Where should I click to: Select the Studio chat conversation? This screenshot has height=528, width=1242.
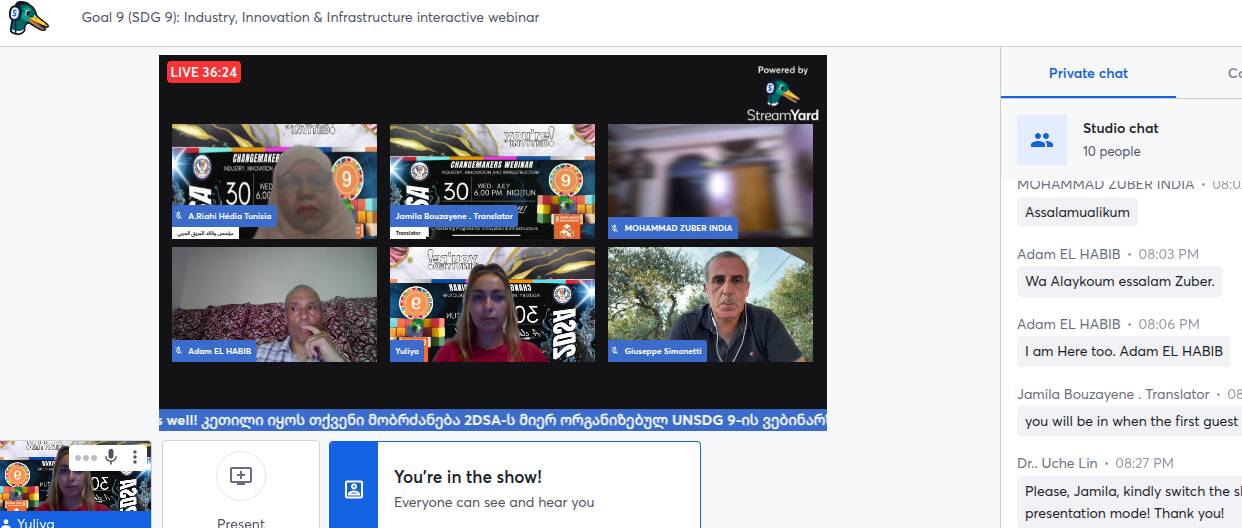[x=1121, y=140]
